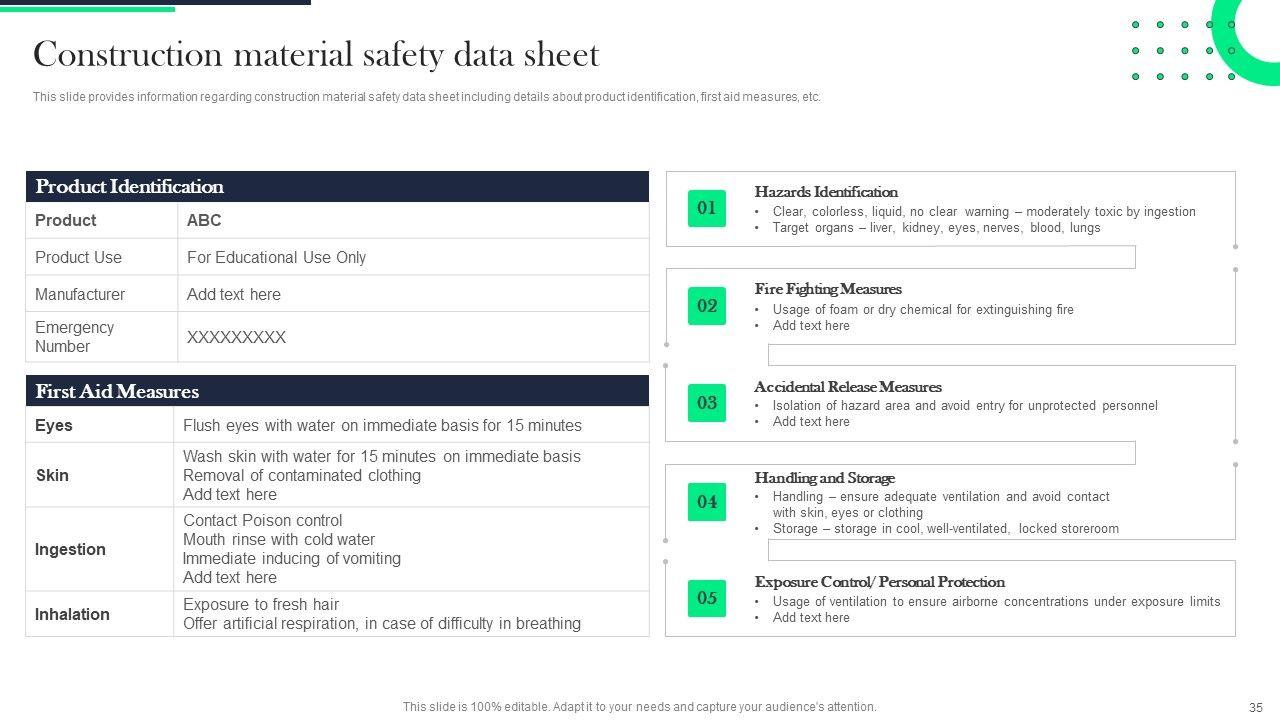The width and height of the screenshot is (1280, 720).
Task: Select the Inhalation row label cell
Action: [72, 614]
